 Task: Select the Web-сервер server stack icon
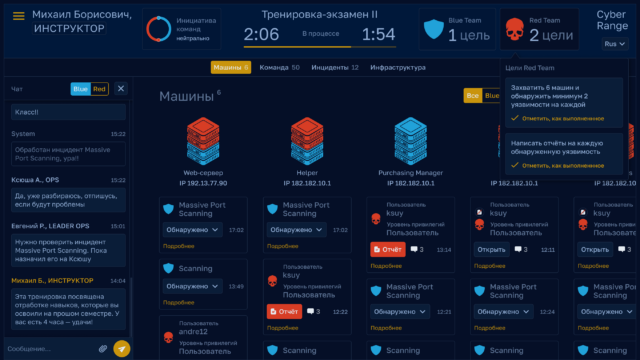[x=203, y=141]
